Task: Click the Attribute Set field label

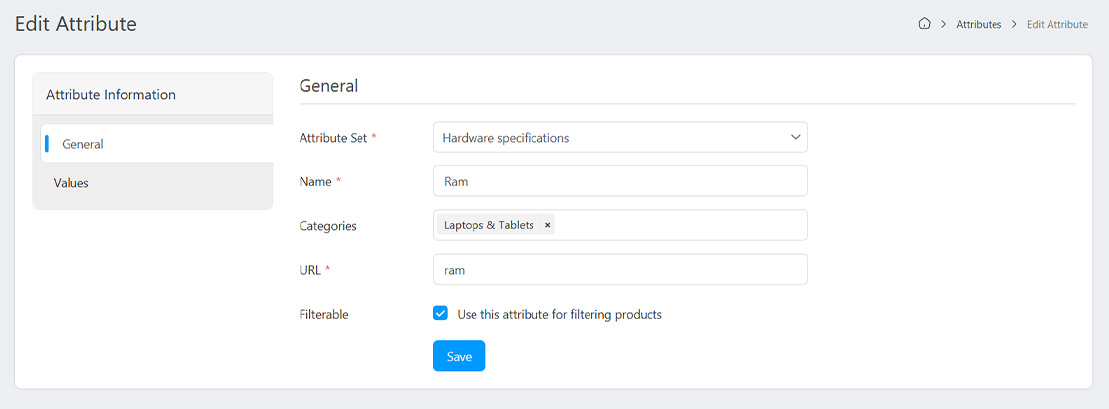Action: tap(333, 138)
